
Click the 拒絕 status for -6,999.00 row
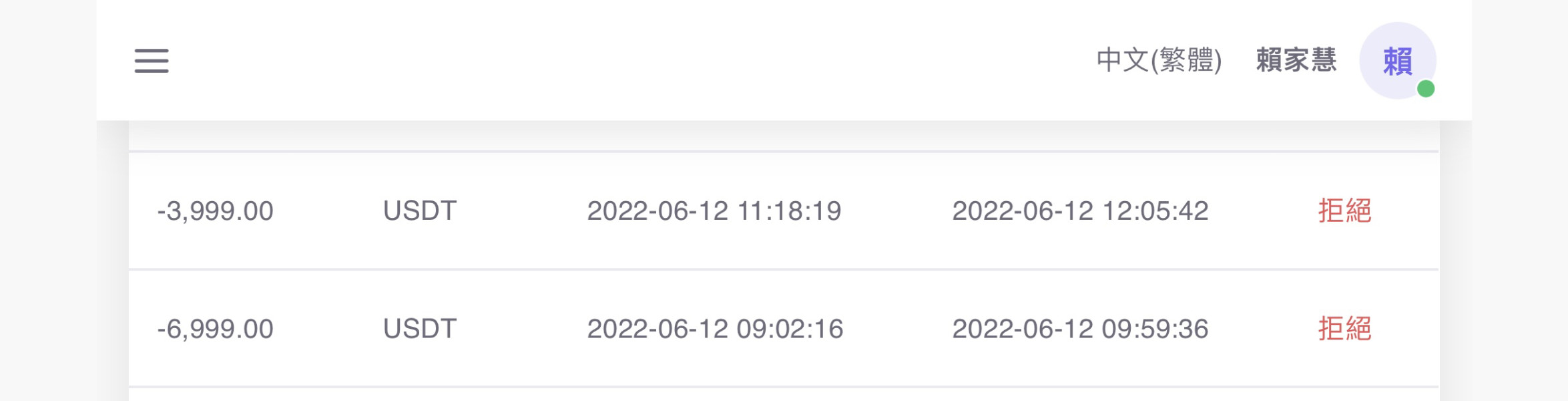click(1344, 329)
